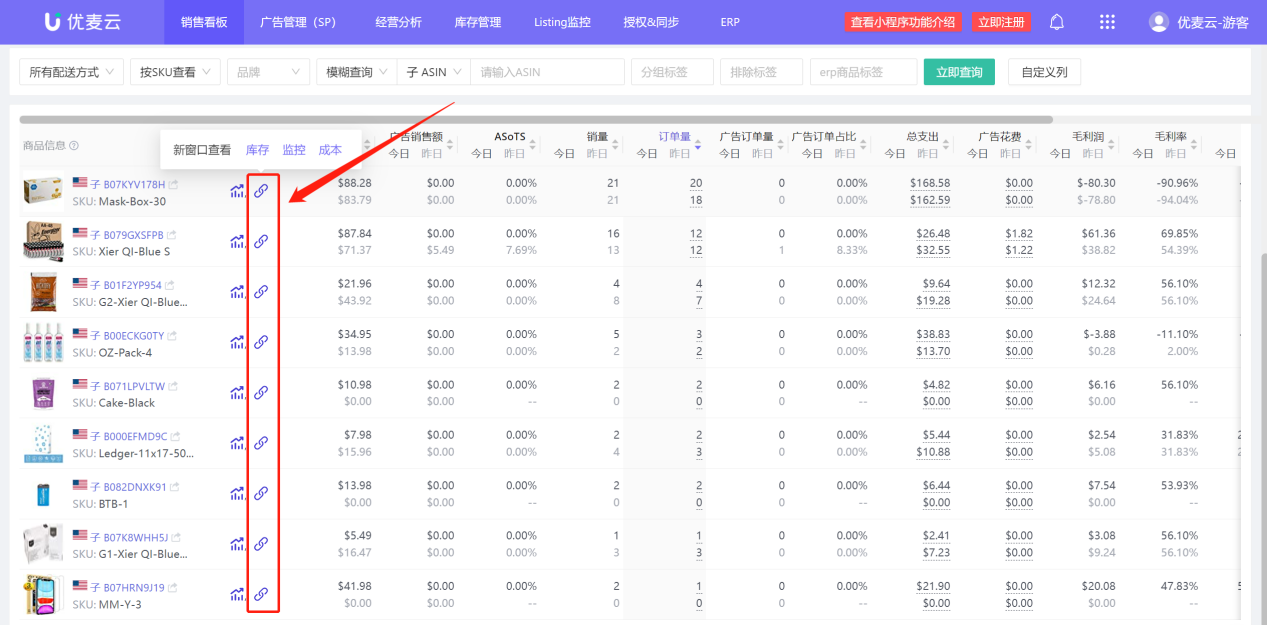Image resolution: width=1267 pixels, height=625 pixels.
Task: Click link icon for OZ-Pack-4 row
Action: pyautogui.click(x=261, y=342)
